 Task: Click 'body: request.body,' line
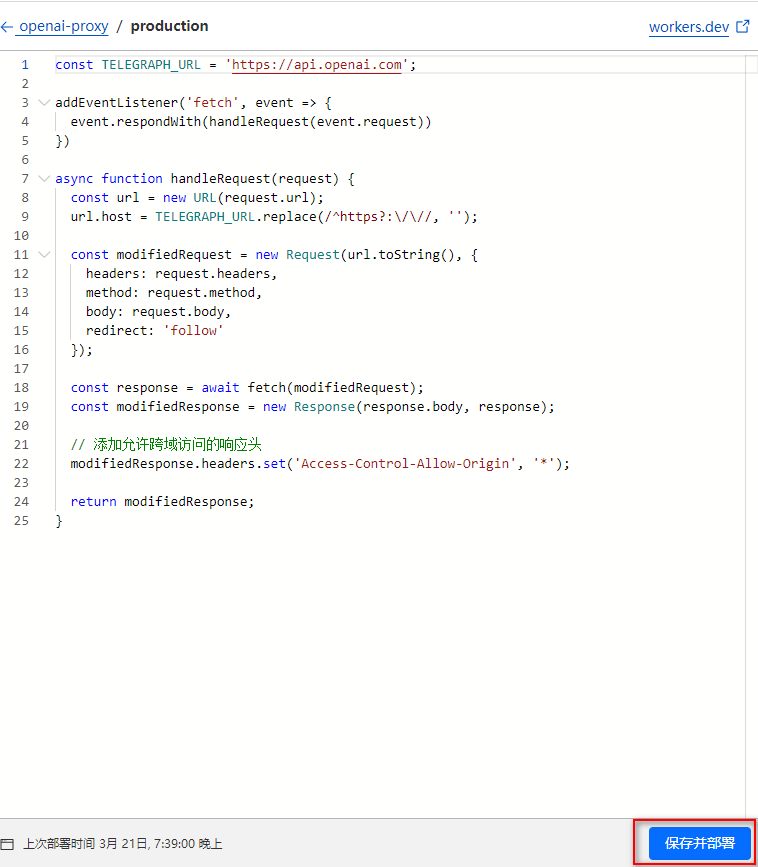pyautogui.click(x=158, y=312)
